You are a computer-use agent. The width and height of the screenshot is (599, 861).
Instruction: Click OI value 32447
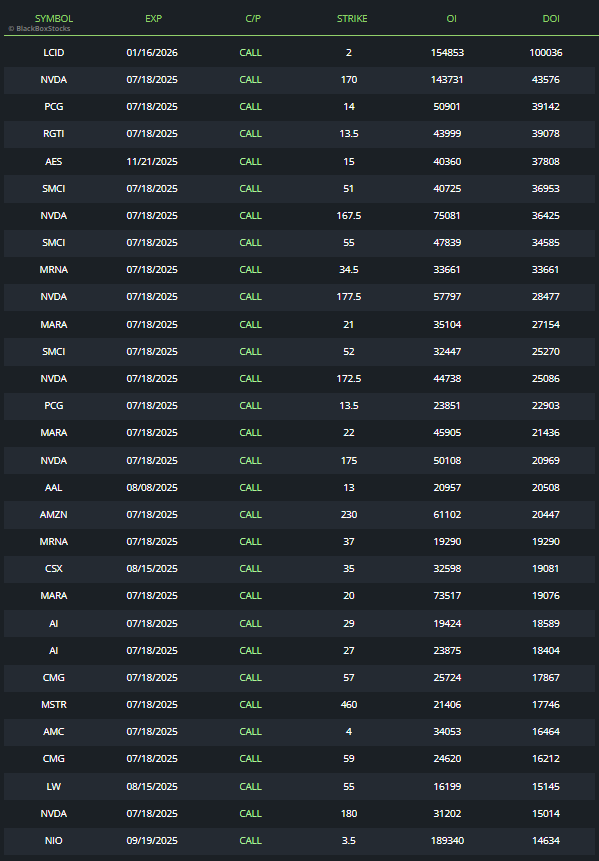coord(447,351)
